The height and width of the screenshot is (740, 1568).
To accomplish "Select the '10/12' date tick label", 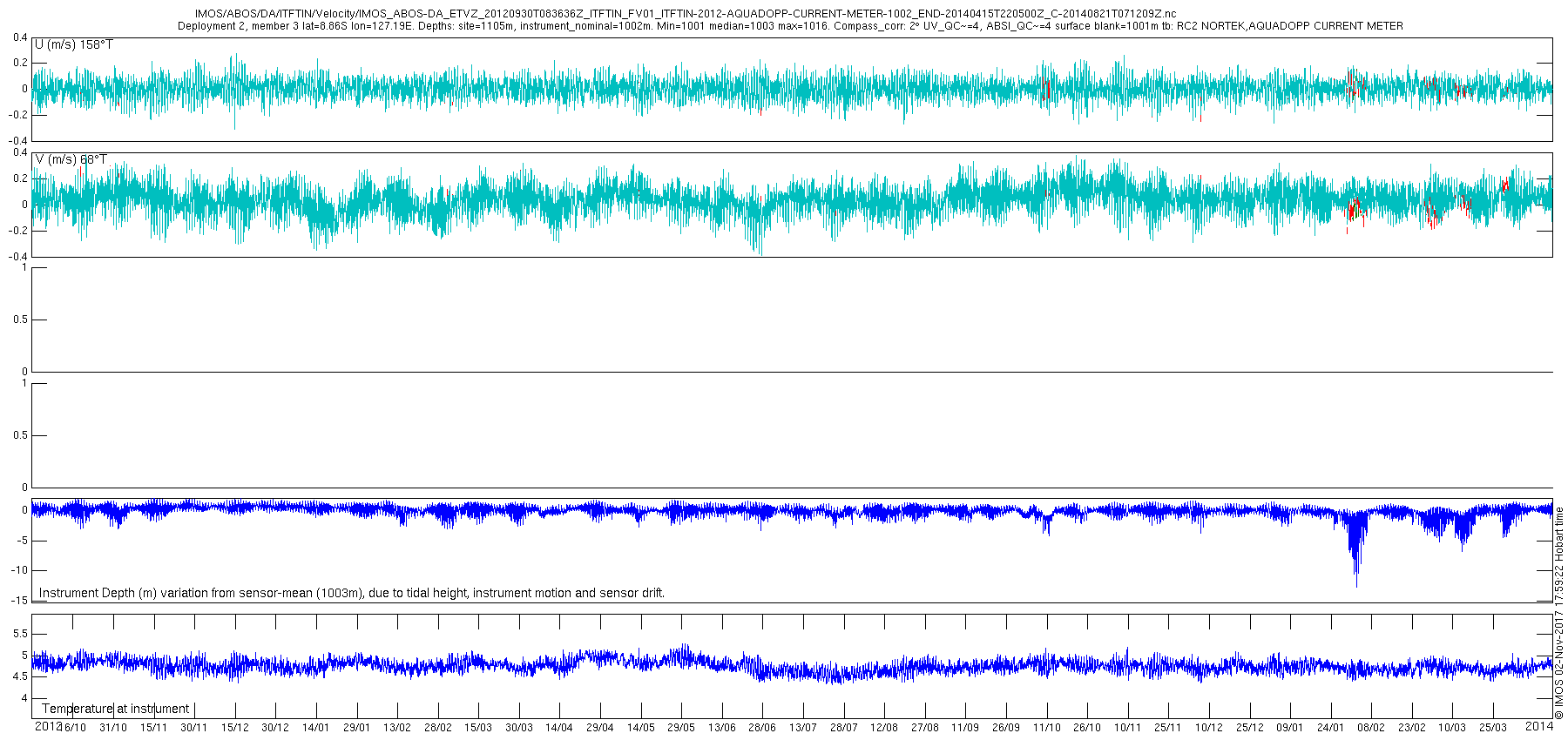I will click(1208, 728).
